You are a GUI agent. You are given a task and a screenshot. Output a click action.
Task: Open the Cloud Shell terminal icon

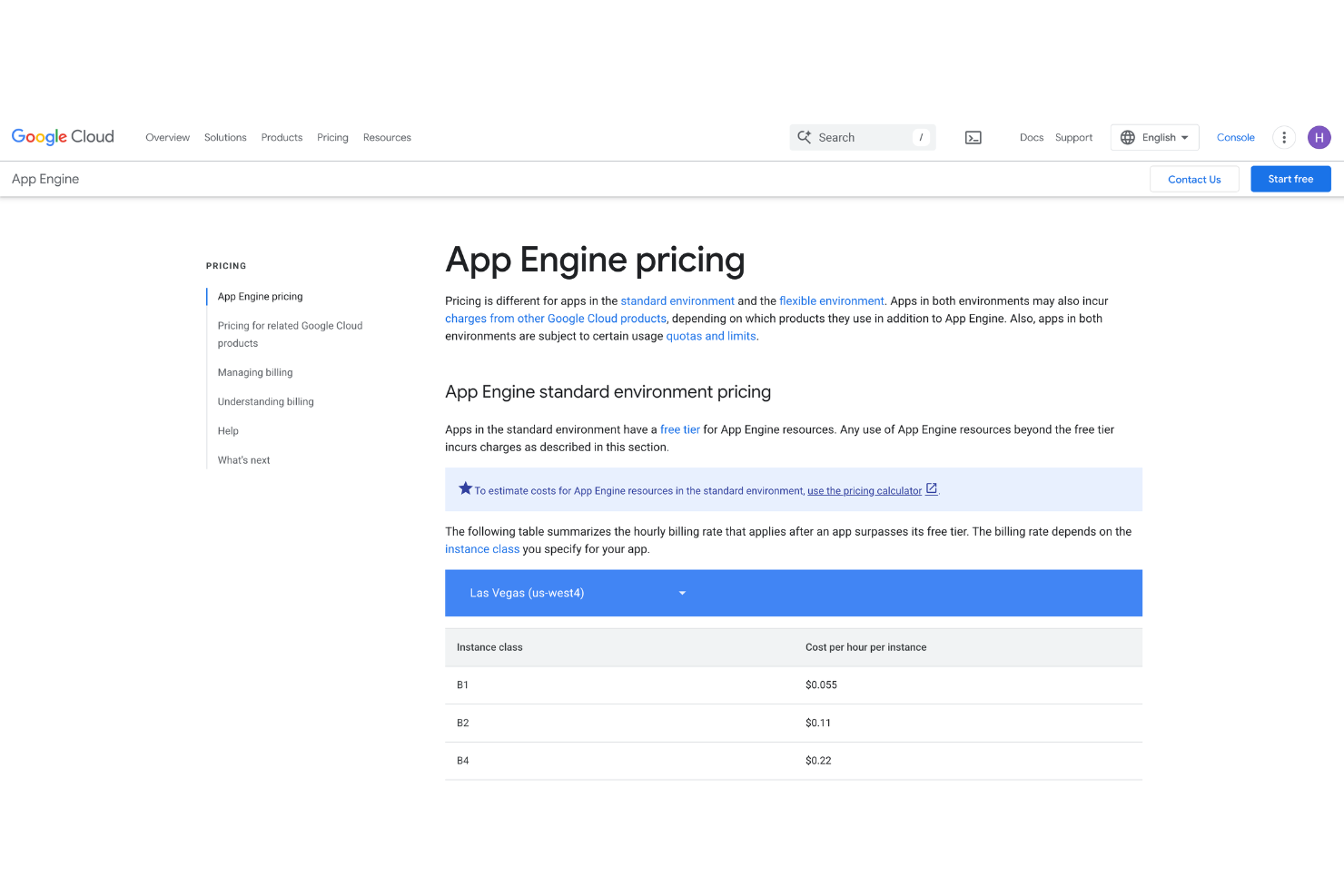tap(973, 138)
